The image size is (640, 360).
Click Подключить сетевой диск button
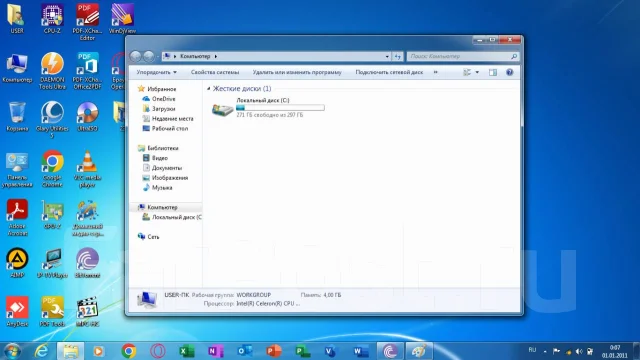point(389,72)
